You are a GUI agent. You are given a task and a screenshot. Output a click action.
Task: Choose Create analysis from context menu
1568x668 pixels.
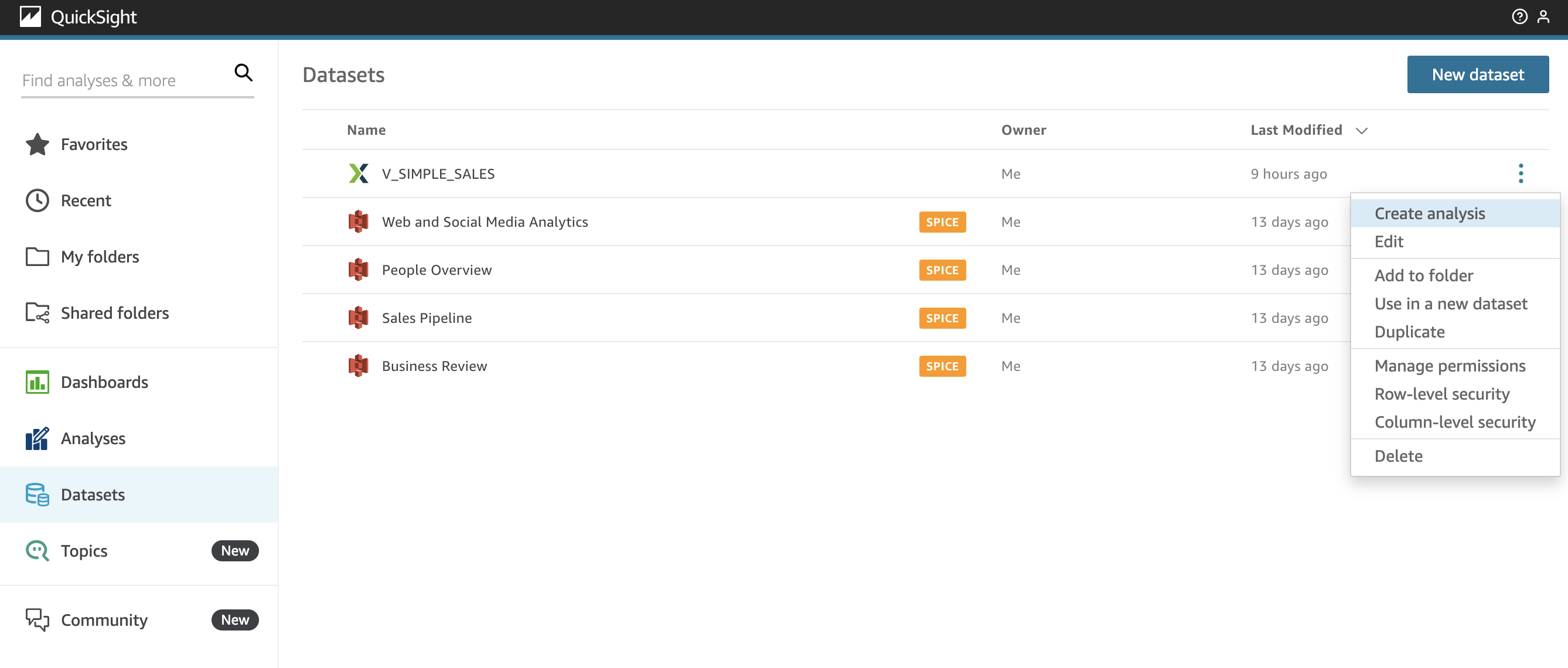1455,213
